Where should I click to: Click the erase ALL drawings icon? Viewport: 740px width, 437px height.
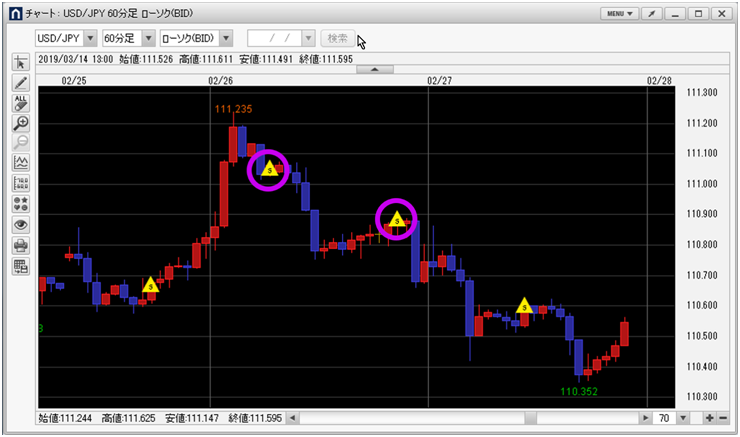tap(21, 103)
